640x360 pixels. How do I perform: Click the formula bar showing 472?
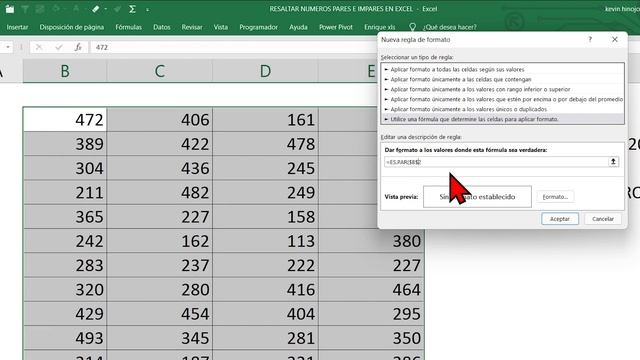click(233, 47)
